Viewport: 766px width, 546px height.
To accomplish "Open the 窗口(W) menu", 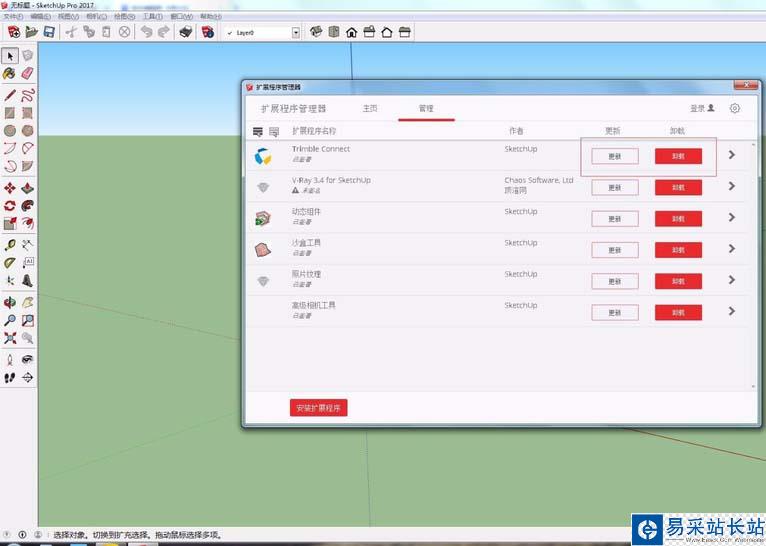I will 181,16.
